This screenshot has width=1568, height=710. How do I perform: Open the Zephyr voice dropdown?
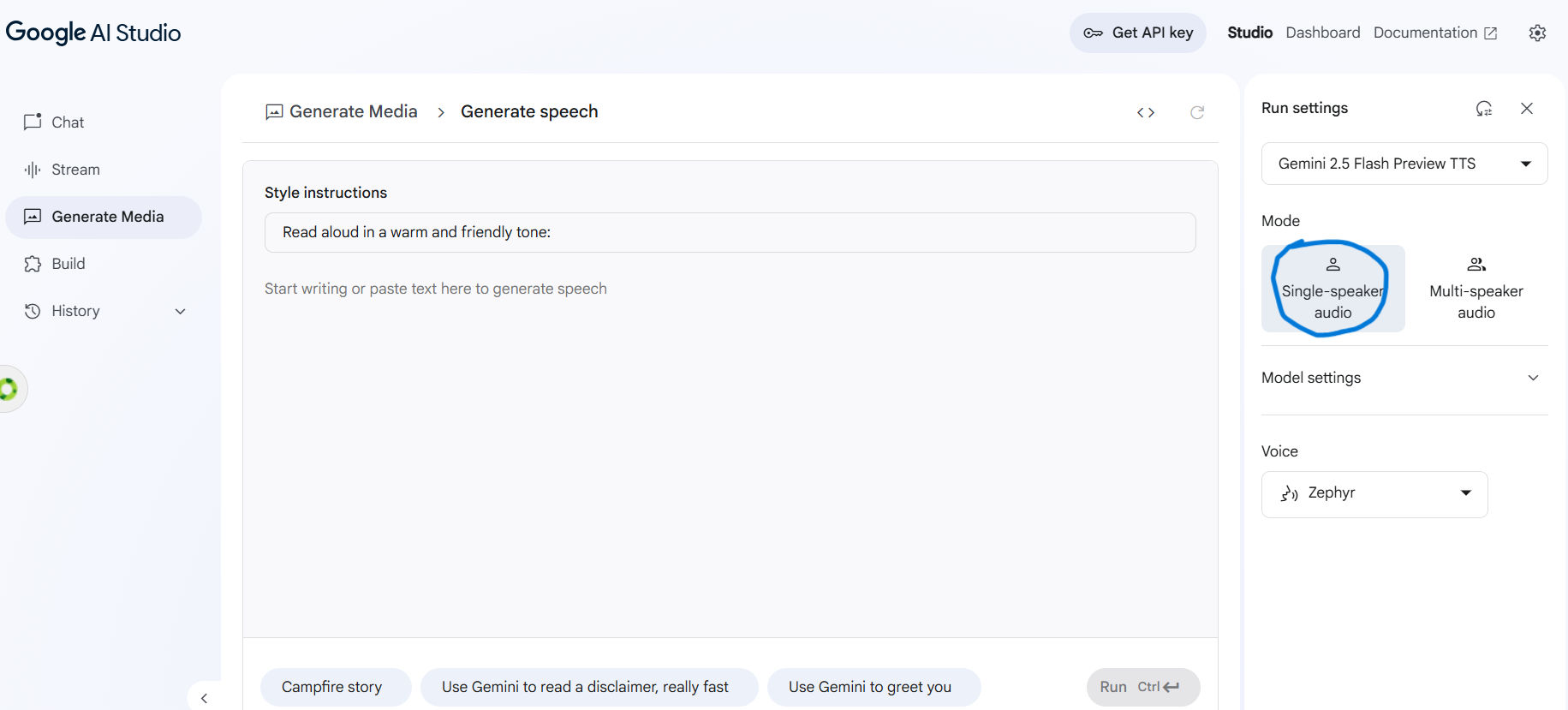coord(1374,493)
